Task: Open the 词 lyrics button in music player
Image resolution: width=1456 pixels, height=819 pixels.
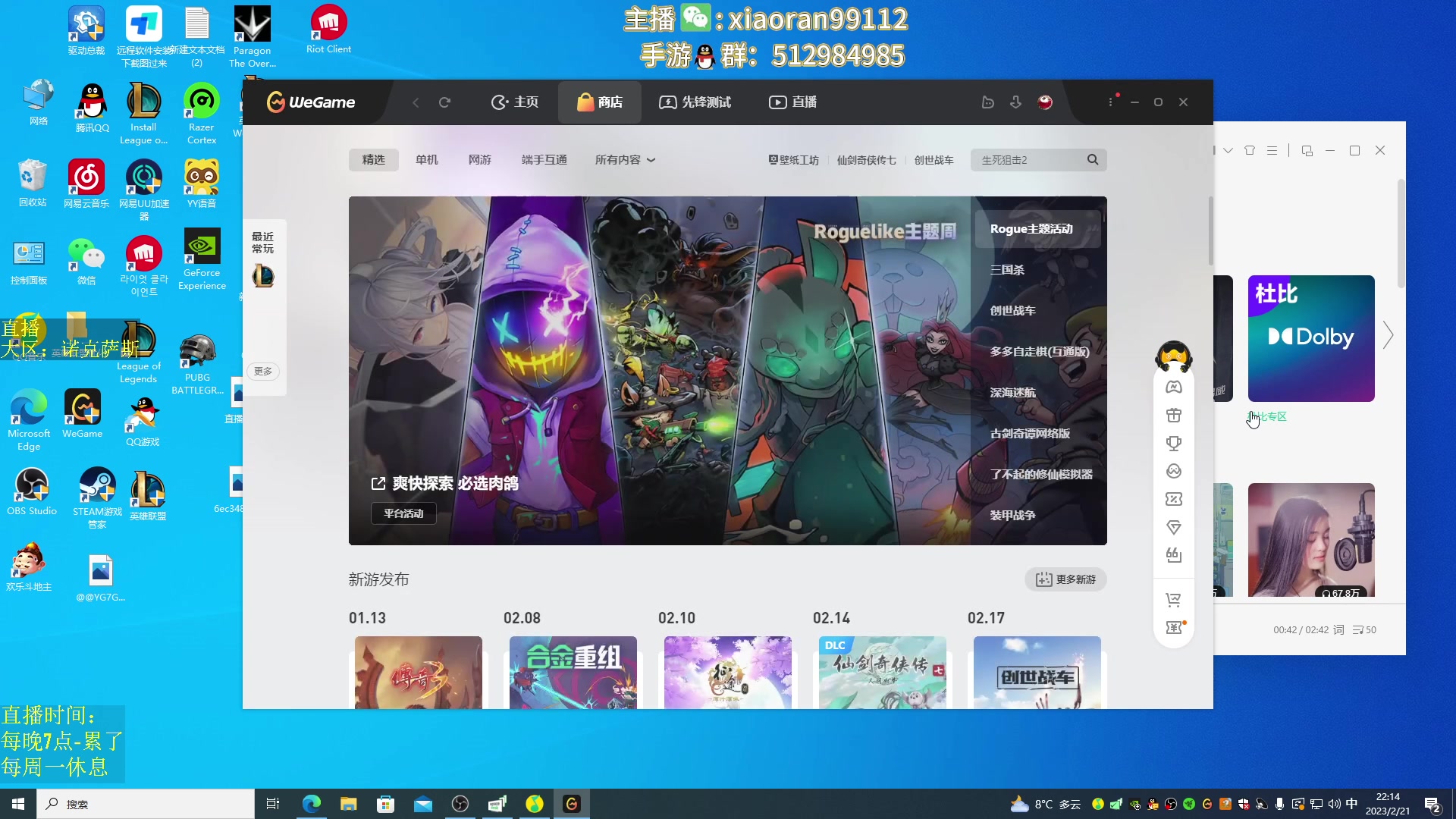Action: (x=1338, y=630)
